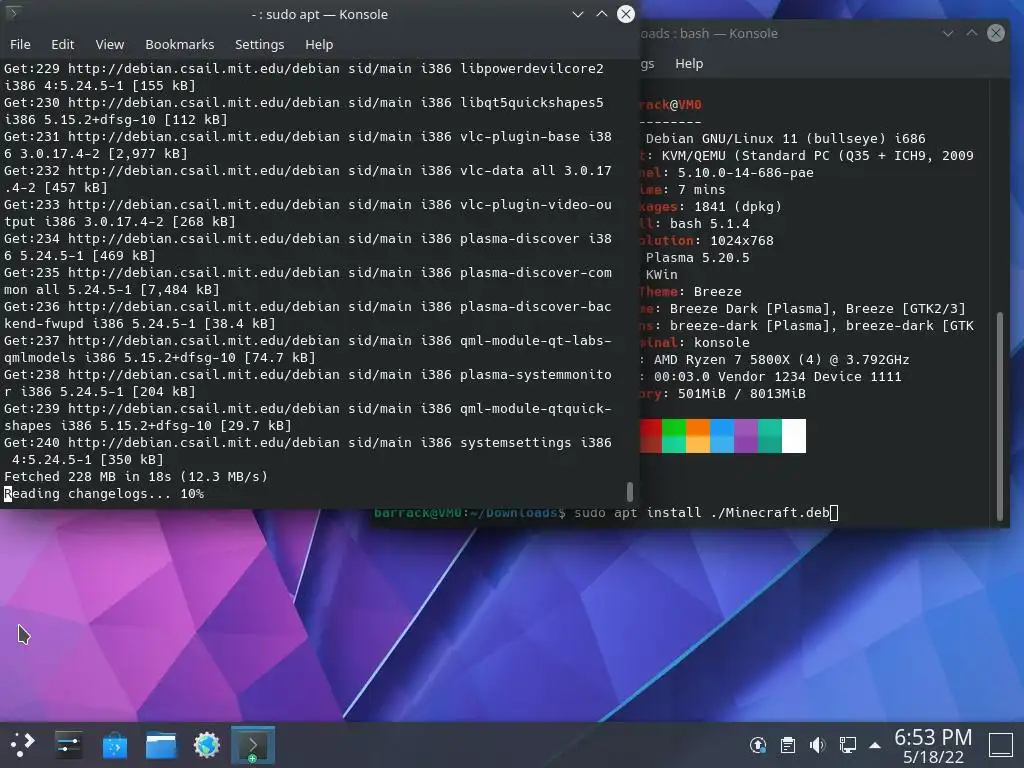Image resolution: width=1024 pixels, height=768 pixels.
Task: Click 'Fetched 228 MB in 18s' line
Action: pos(136,477)
